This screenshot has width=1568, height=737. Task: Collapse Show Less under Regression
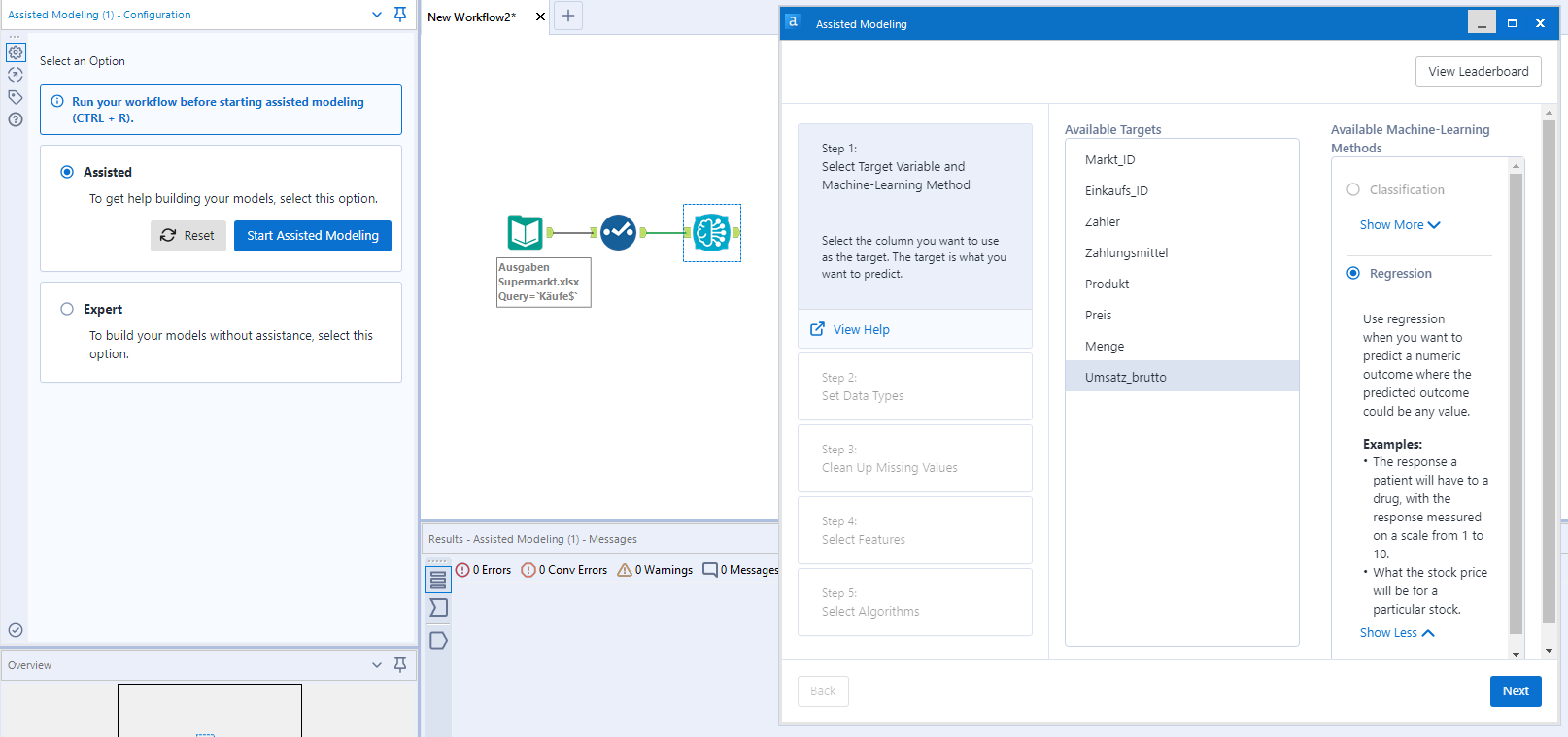click(1397, 632)
